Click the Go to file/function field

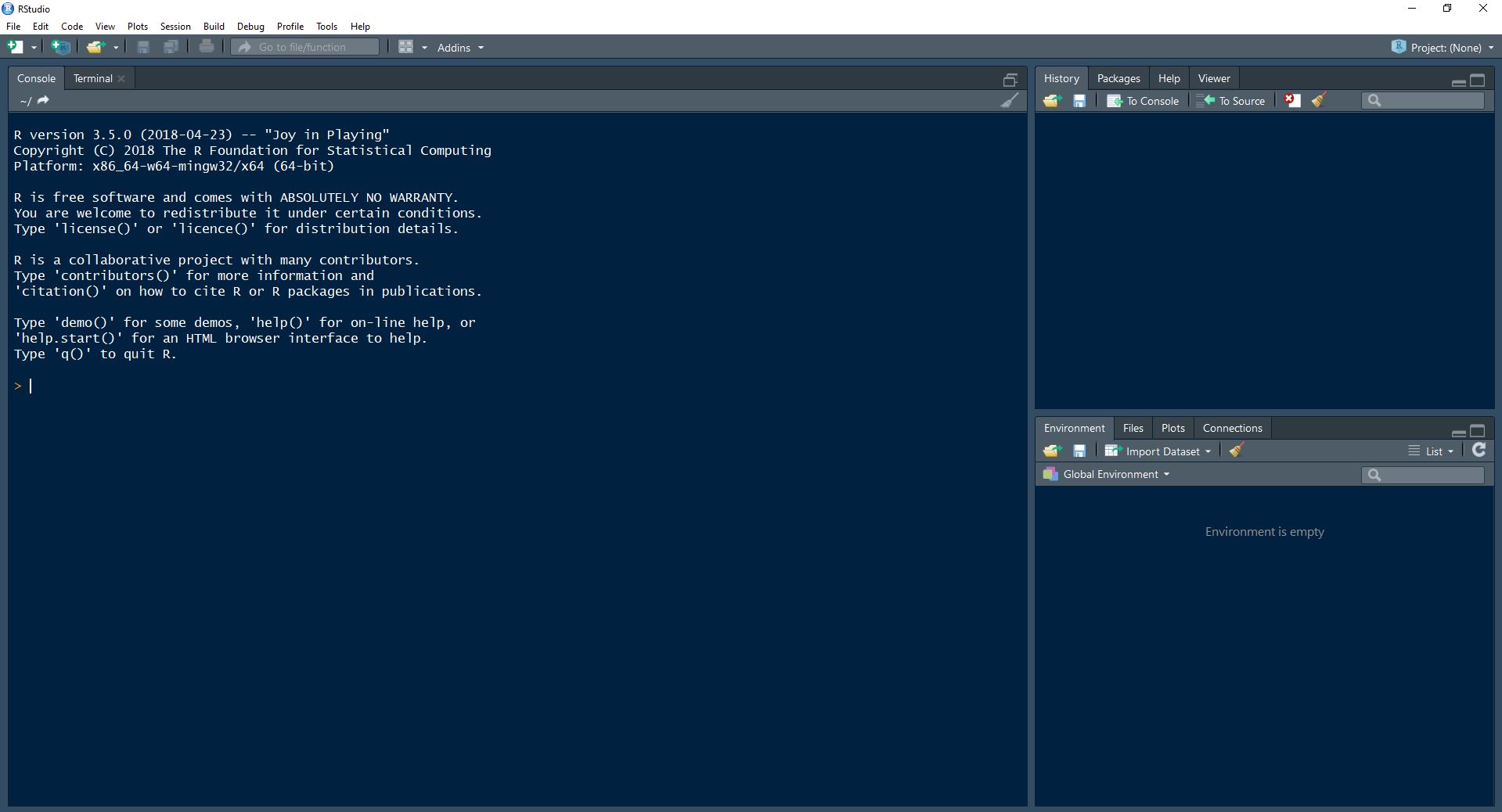pyautogui.click(x=305, y=47)
